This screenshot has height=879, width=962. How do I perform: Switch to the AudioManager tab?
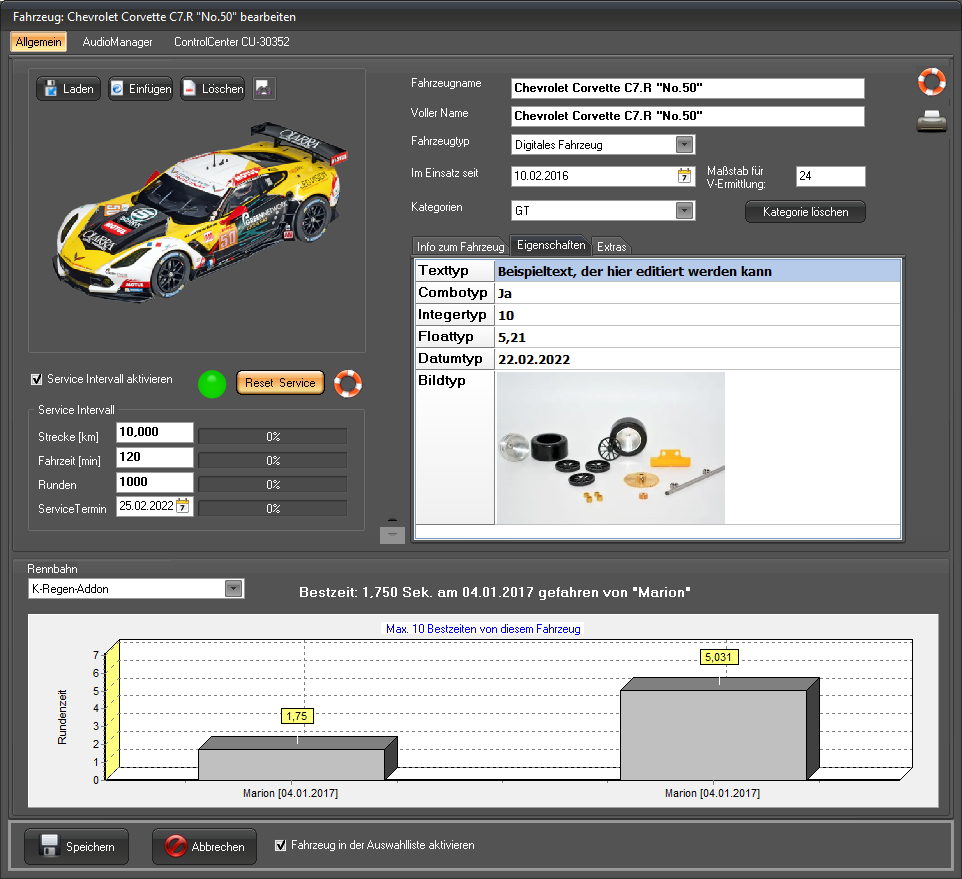click(118, 42)
